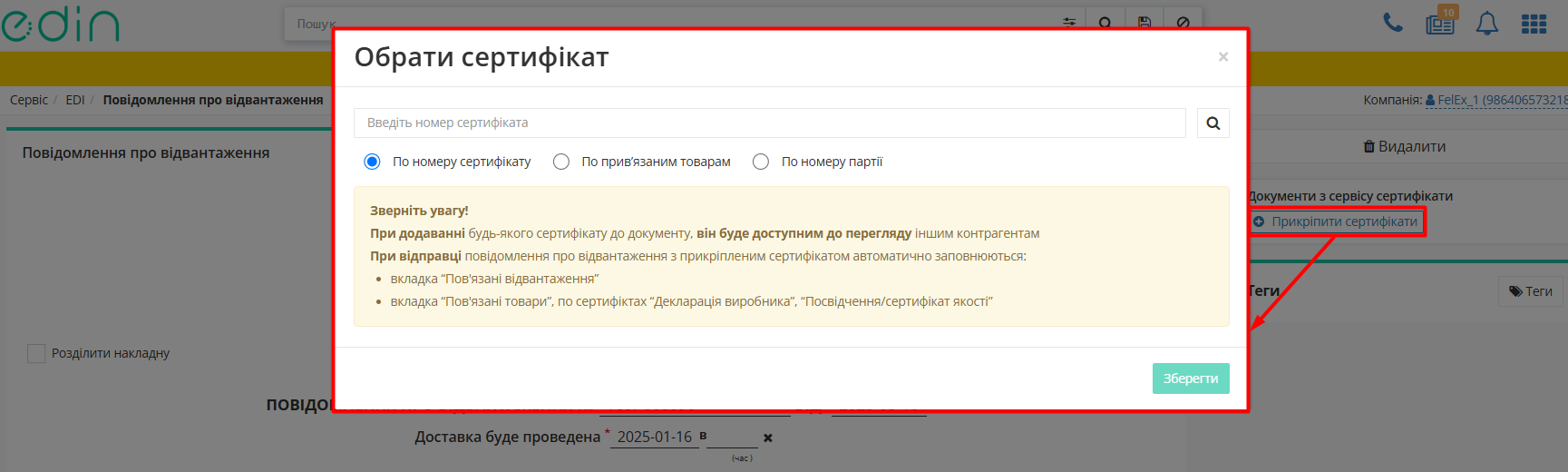Open the notifications bell
The image size is (1568, 472).
point(1487,24)
